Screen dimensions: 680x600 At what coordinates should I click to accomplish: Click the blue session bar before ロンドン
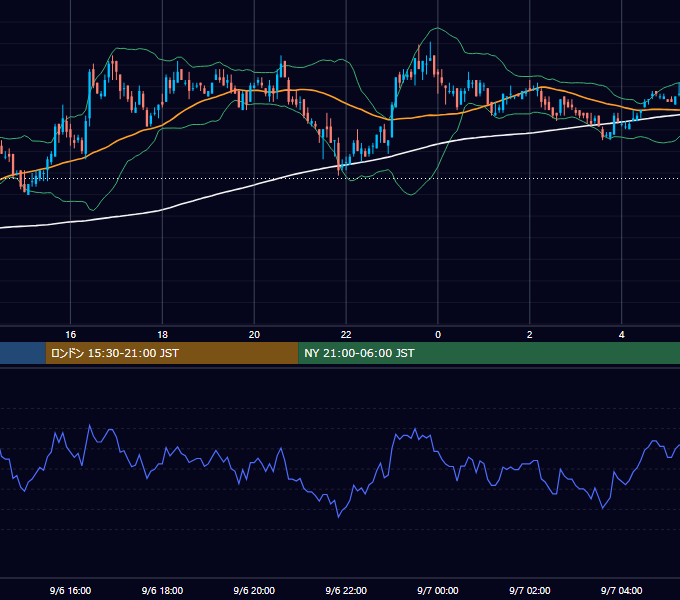tap(23, 353)
